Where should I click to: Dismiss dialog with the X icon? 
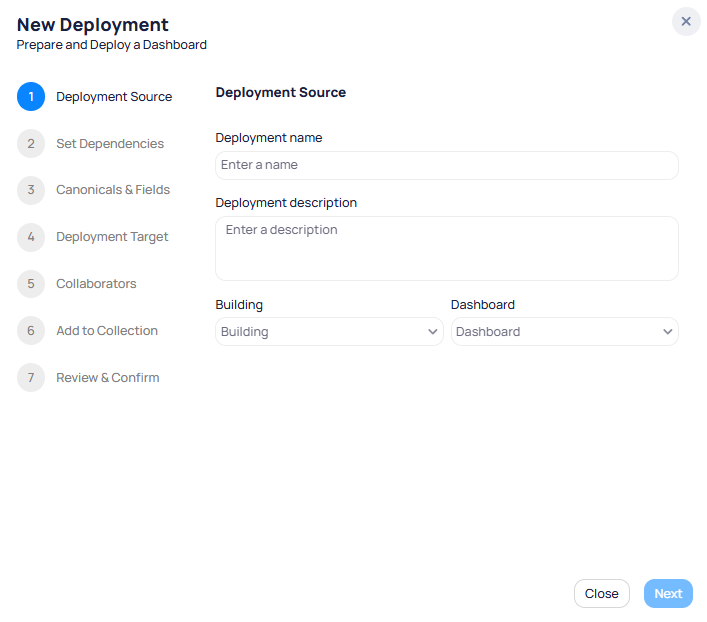(686, 21)
